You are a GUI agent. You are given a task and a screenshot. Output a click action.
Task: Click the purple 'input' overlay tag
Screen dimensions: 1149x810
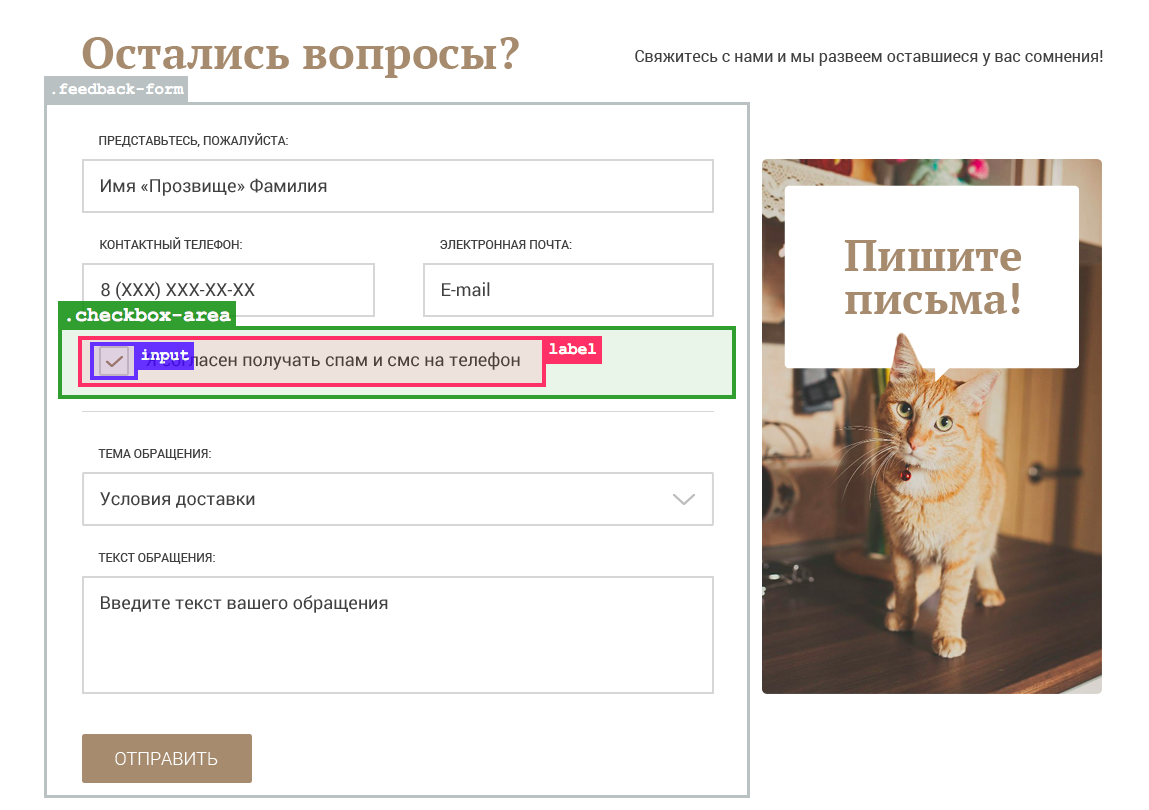point(165,355)
